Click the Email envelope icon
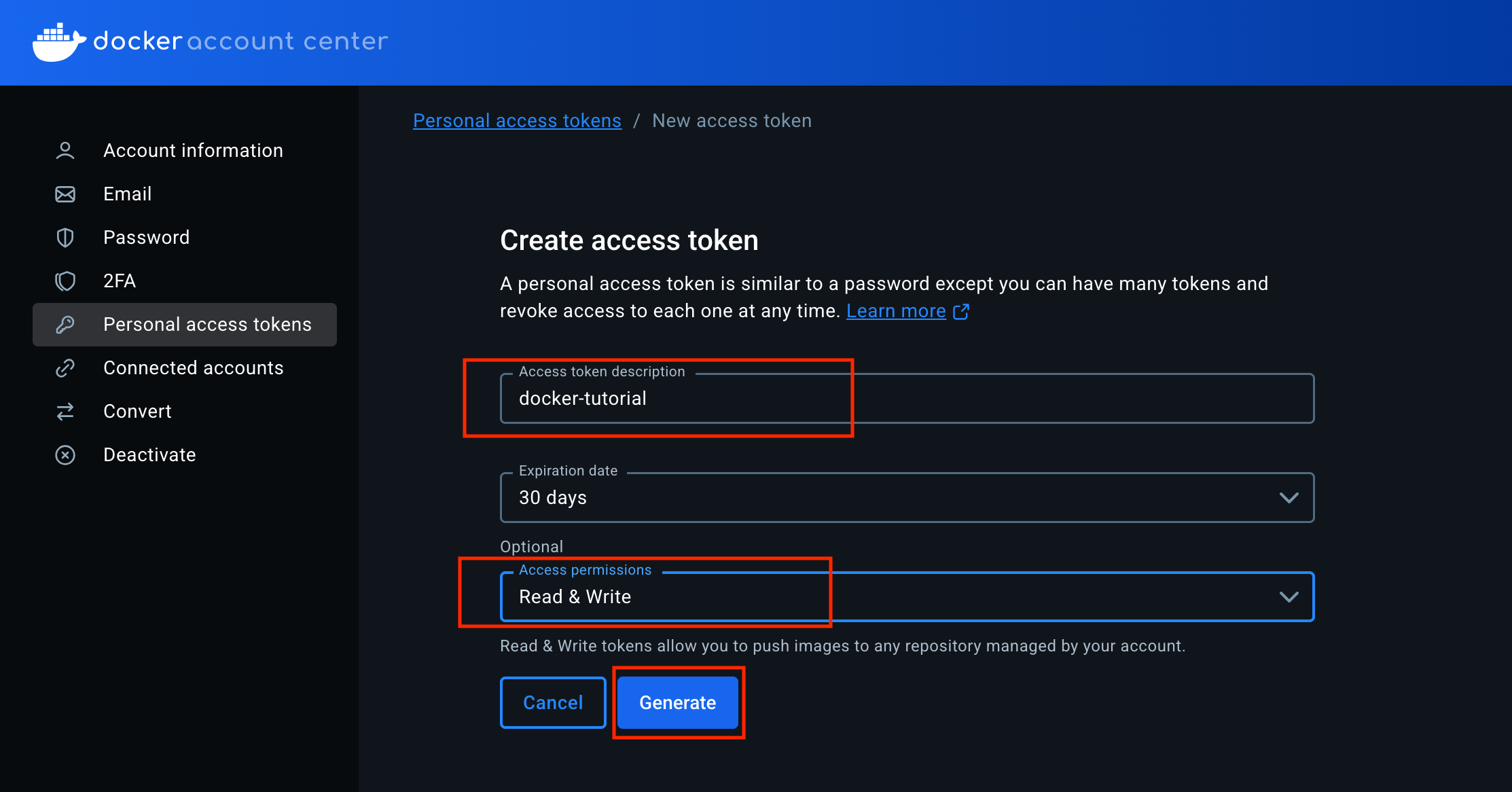Image resolution: width=1512 pixels, height=792 pixels. pos(65,194)
